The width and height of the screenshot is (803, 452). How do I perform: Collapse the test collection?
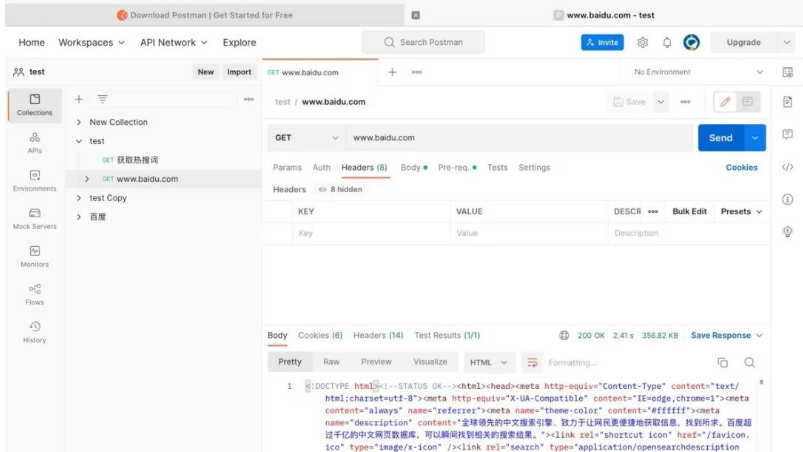tap(79, 141)
